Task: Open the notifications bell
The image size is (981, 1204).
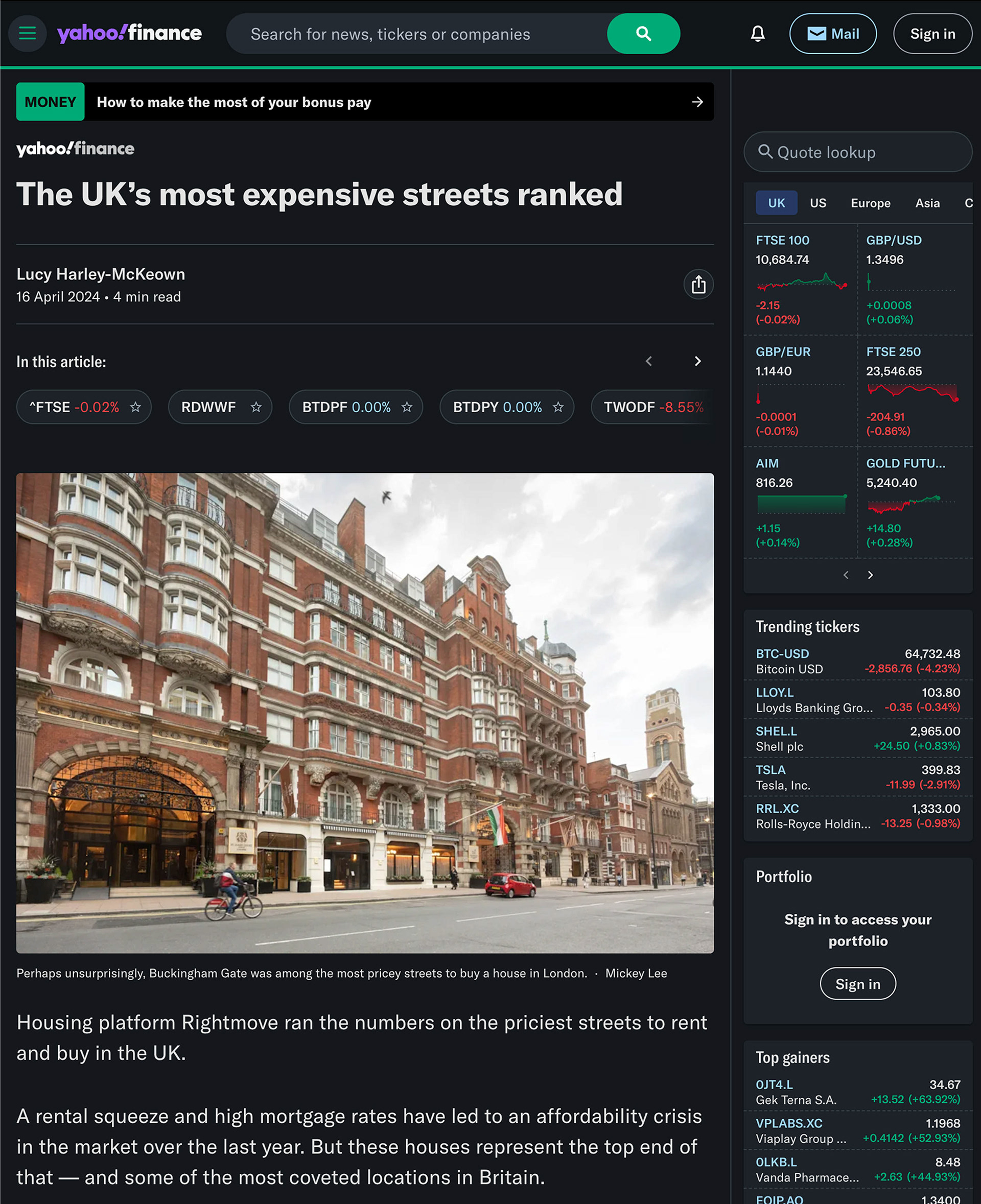Action: point(757,34)
